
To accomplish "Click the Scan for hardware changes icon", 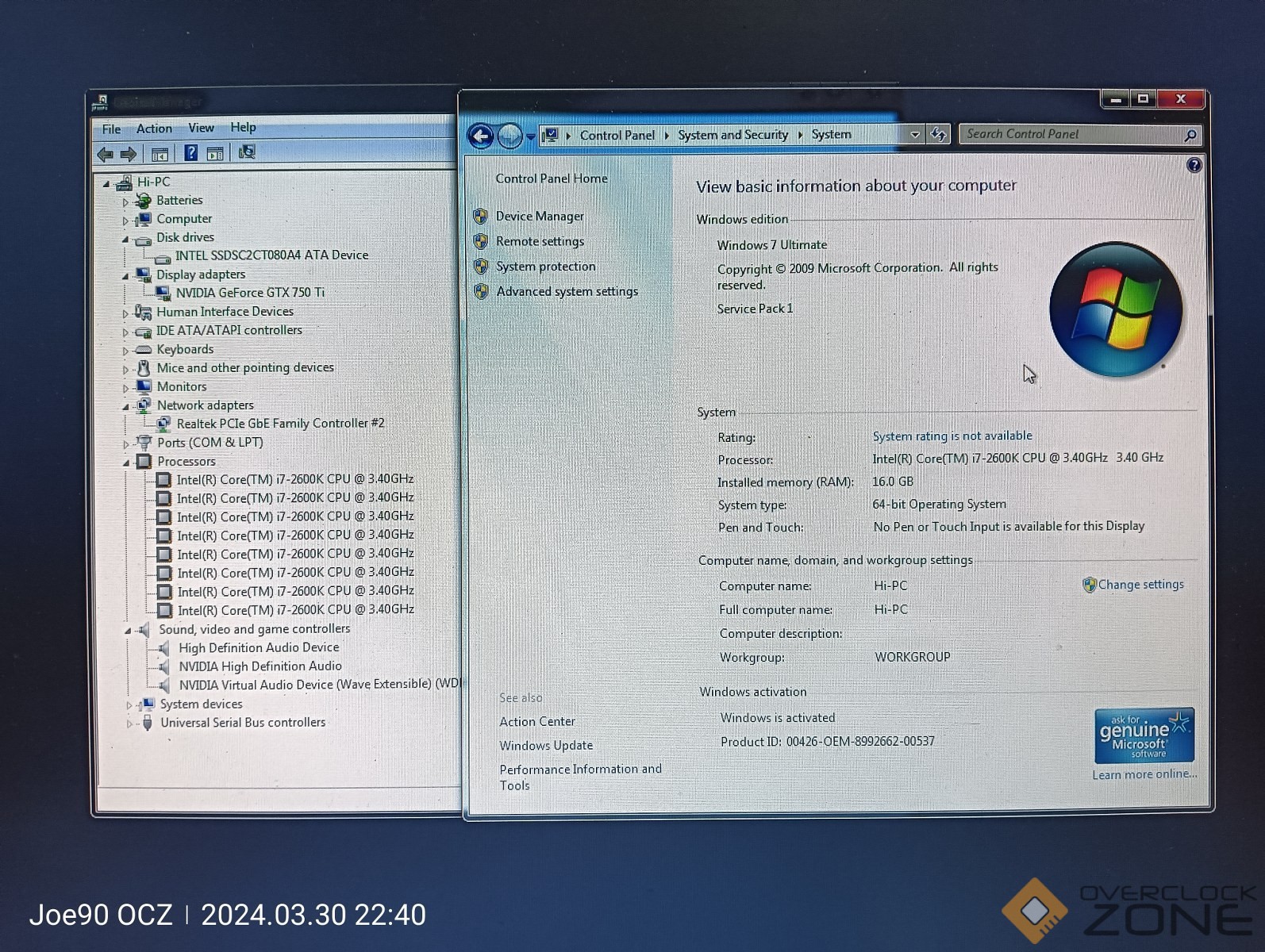I will (x=247, y=152).
